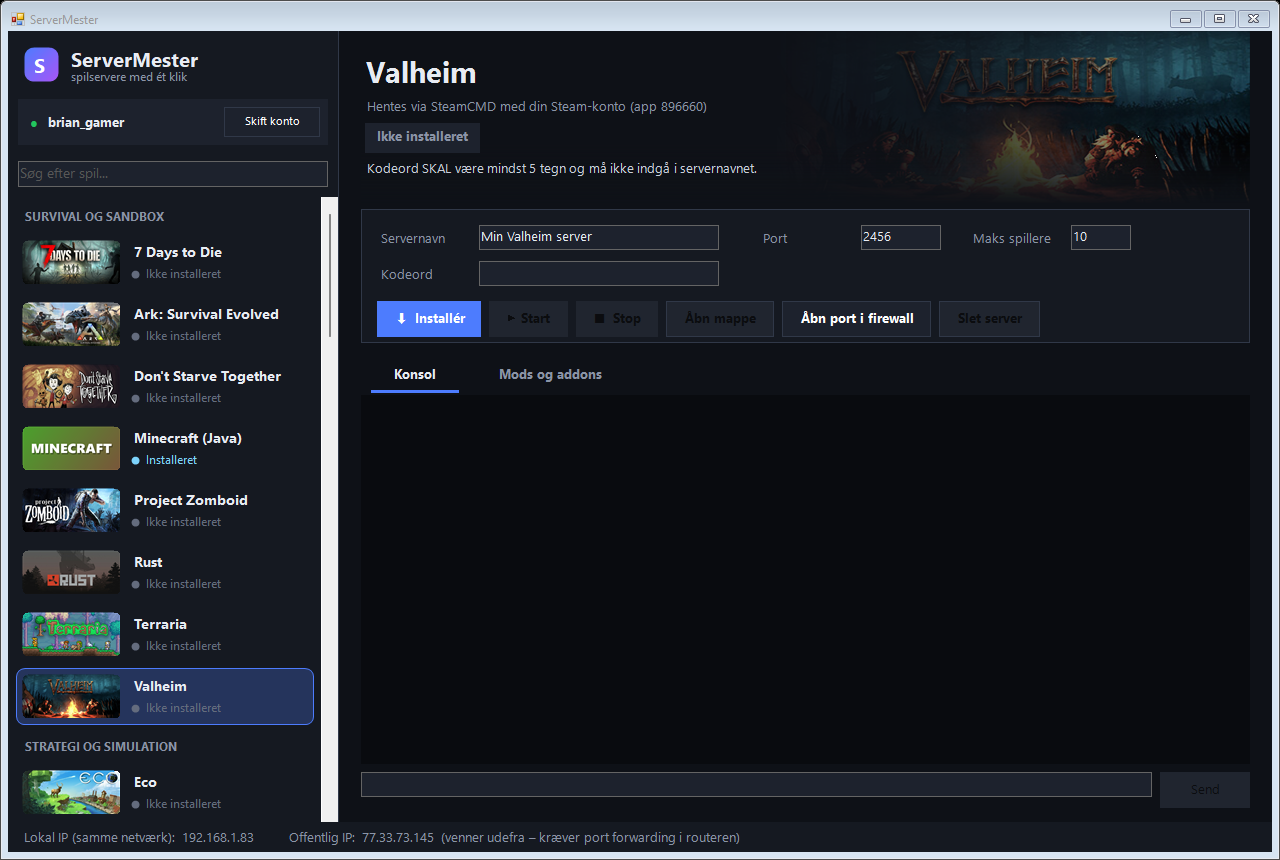1280x860 pixels.
Task: Click the Valheim campfire thumbnail in sidebar
Action: pyautogui.click(x=71, y=696)
